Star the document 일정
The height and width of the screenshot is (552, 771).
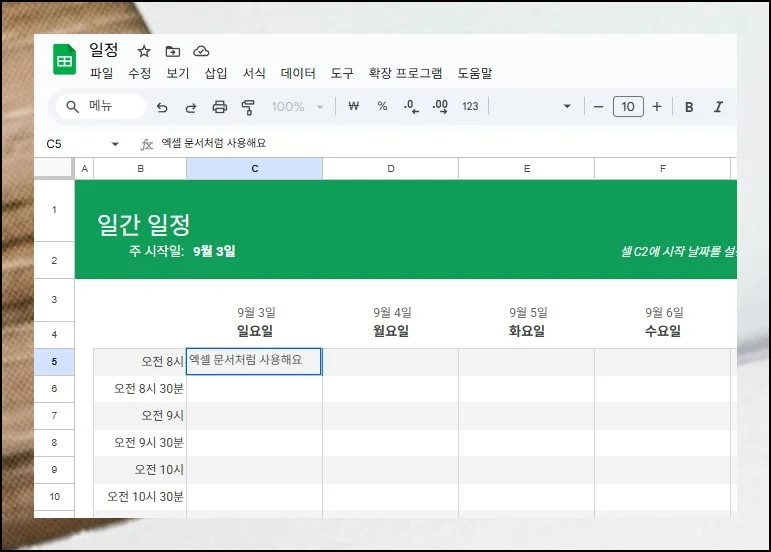coord(144,51)
